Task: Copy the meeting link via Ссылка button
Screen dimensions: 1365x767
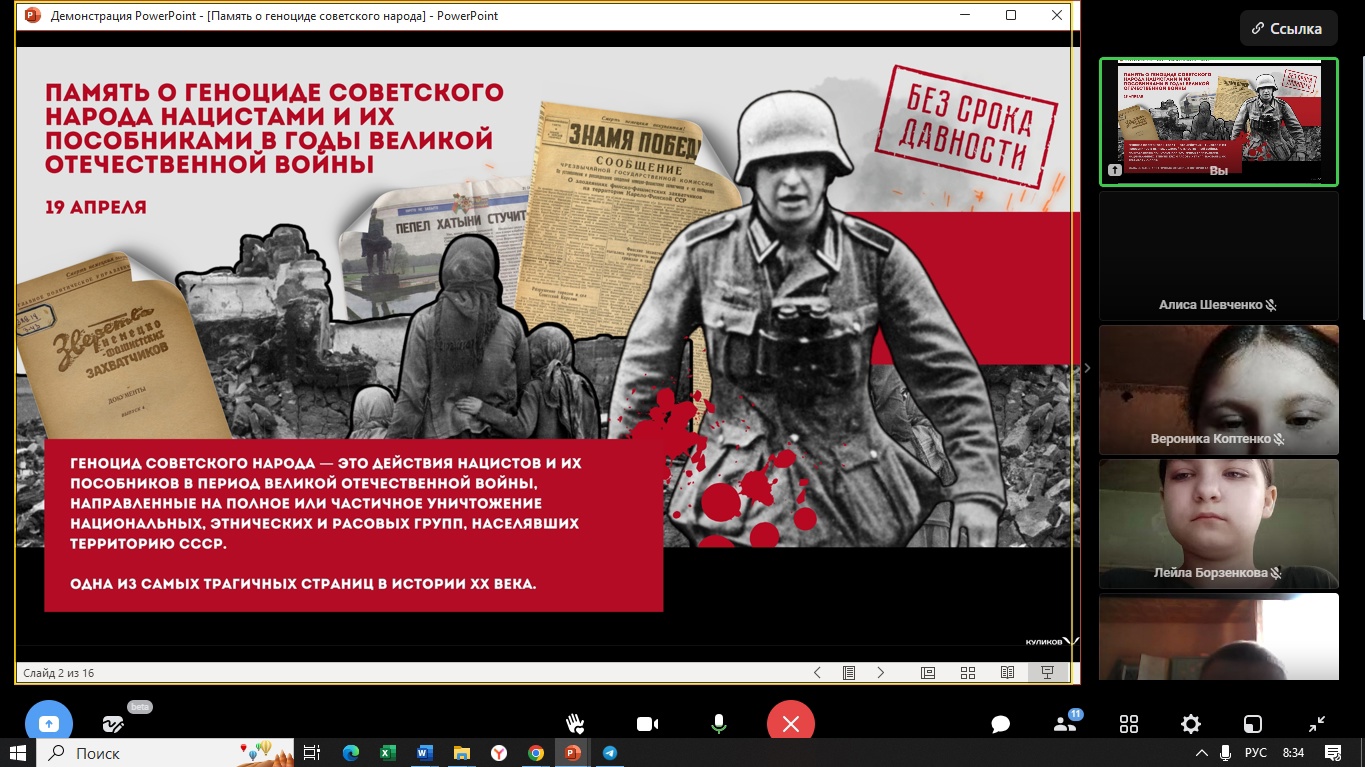Action: [1288, 29]
